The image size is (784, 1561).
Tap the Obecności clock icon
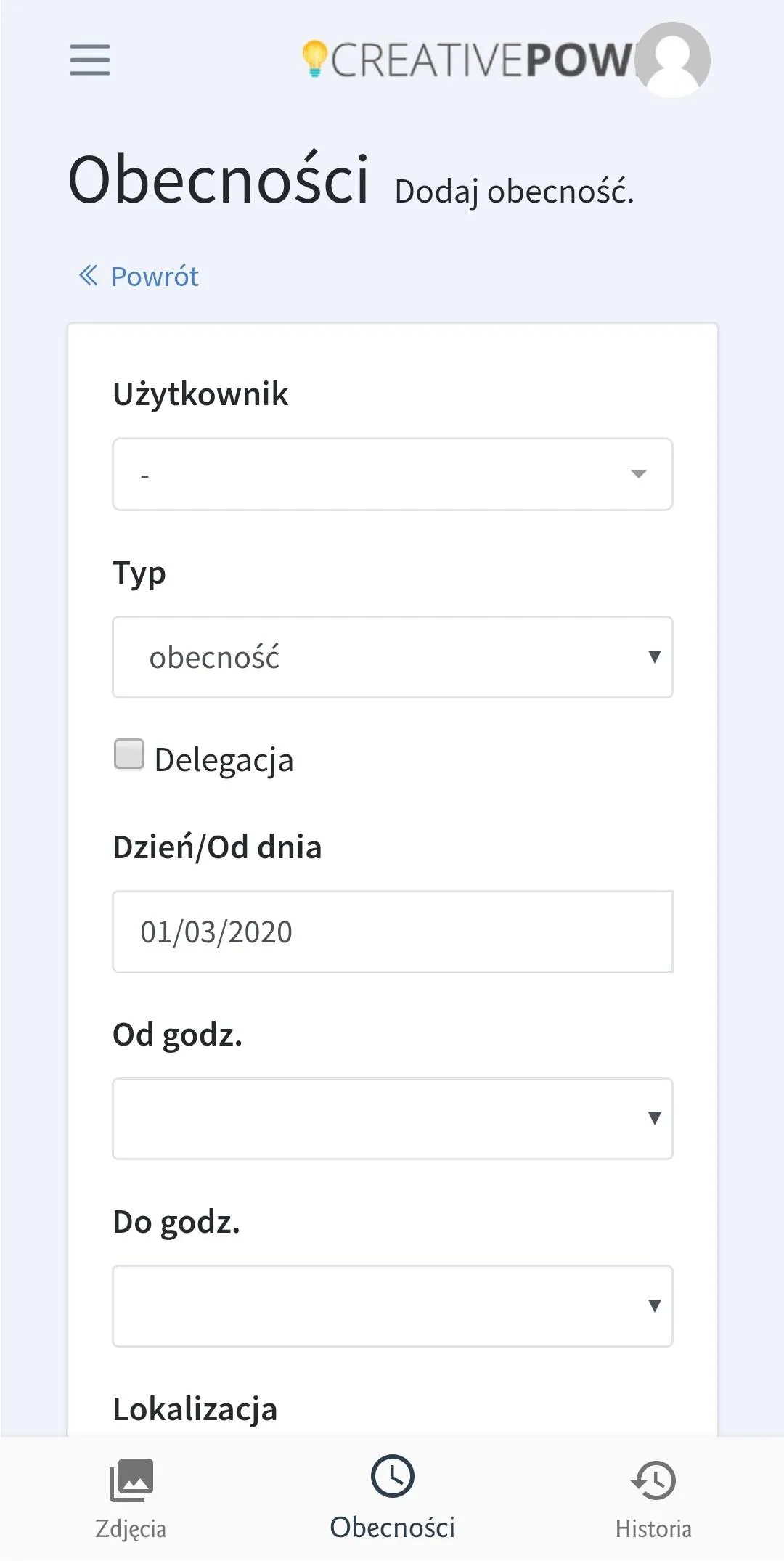[x=392, y=1476]
